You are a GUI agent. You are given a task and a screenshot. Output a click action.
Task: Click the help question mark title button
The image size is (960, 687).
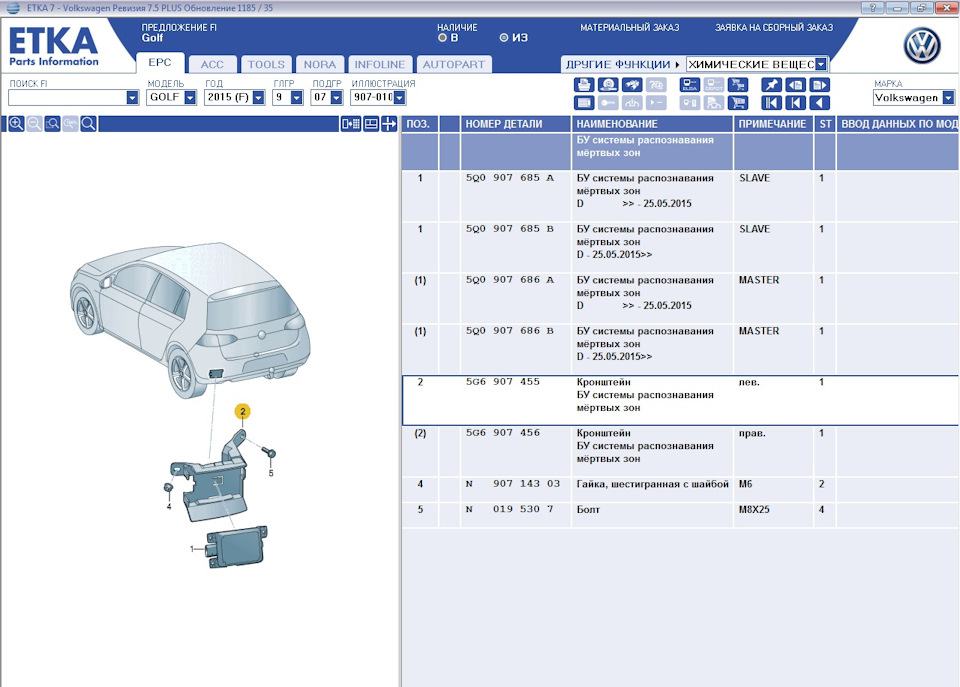click(872, 8)
